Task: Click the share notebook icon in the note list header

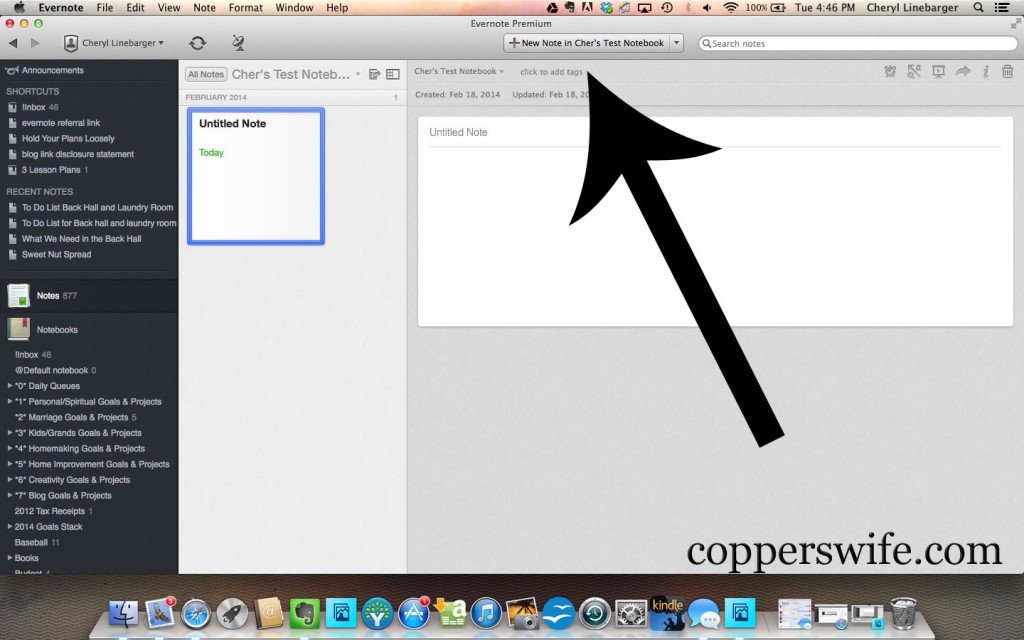Action: [x=374, y=74]
